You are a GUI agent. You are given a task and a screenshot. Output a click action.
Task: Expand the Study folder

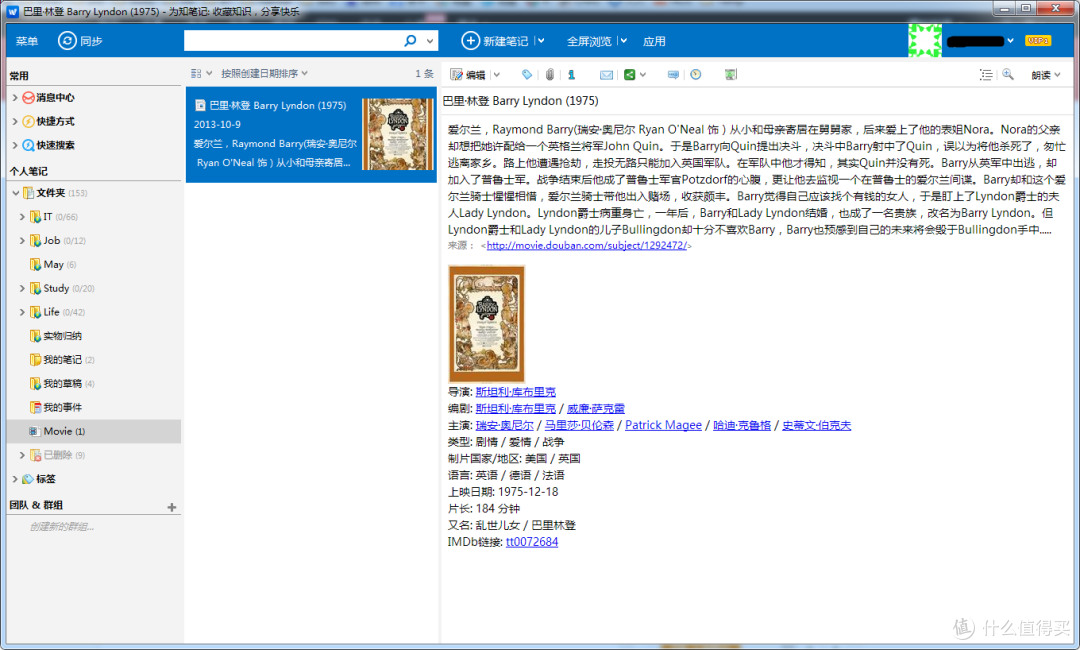tap(22, 289)
